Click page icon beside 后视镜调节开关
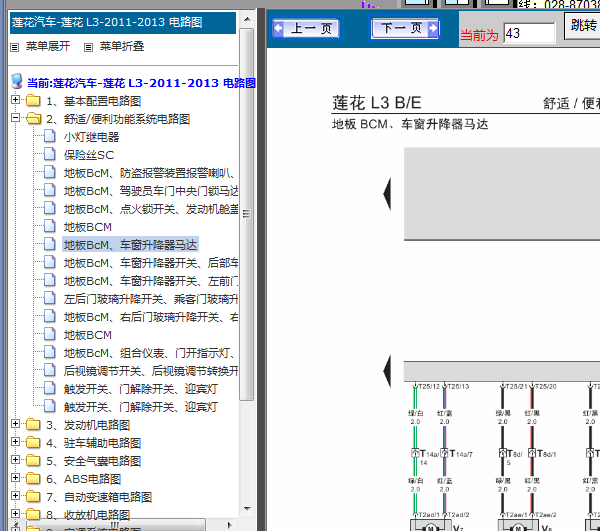The width and height of the screenshot is (600, 531). (x=50, y=370)
